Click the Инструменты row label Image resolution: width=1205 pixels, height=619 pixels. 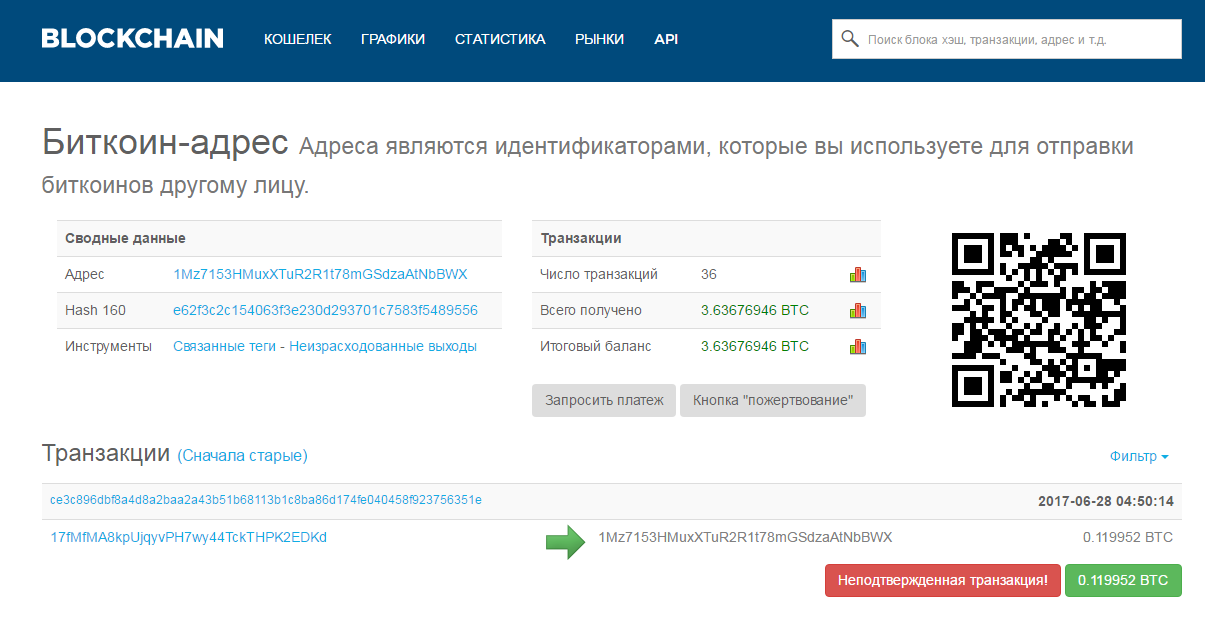[108, 346]
